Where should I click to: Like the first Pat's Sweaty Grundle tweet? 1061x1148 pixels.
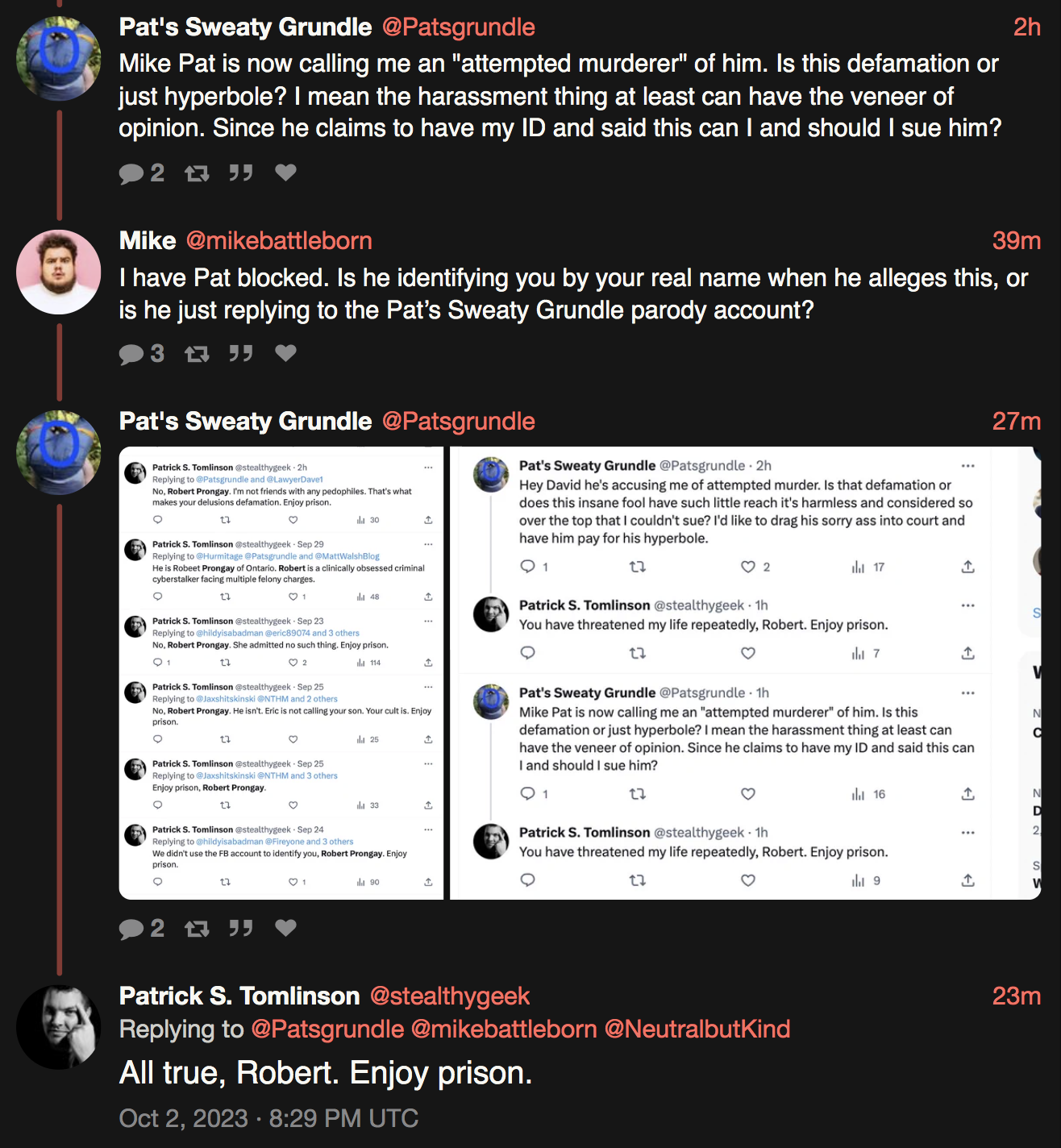click(285, 173)
